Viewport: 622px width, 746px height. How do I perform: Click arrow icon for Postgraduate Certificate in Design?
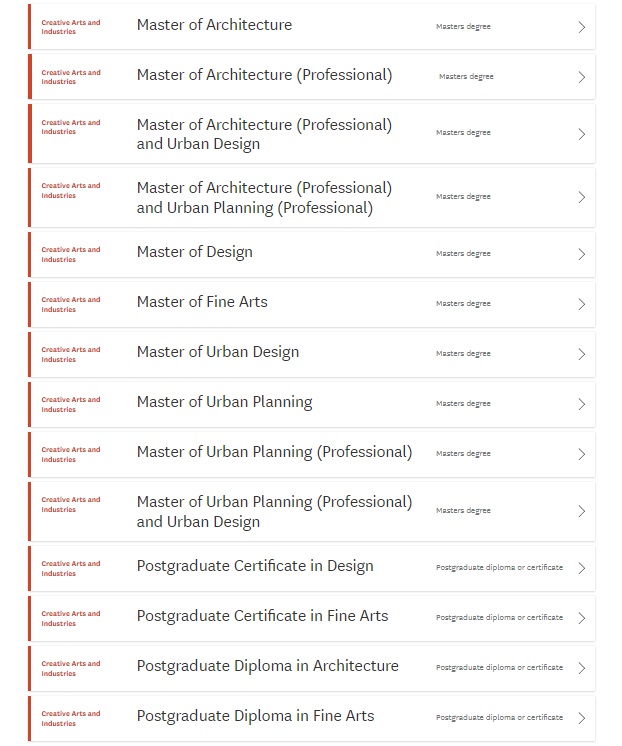(582, 568)
